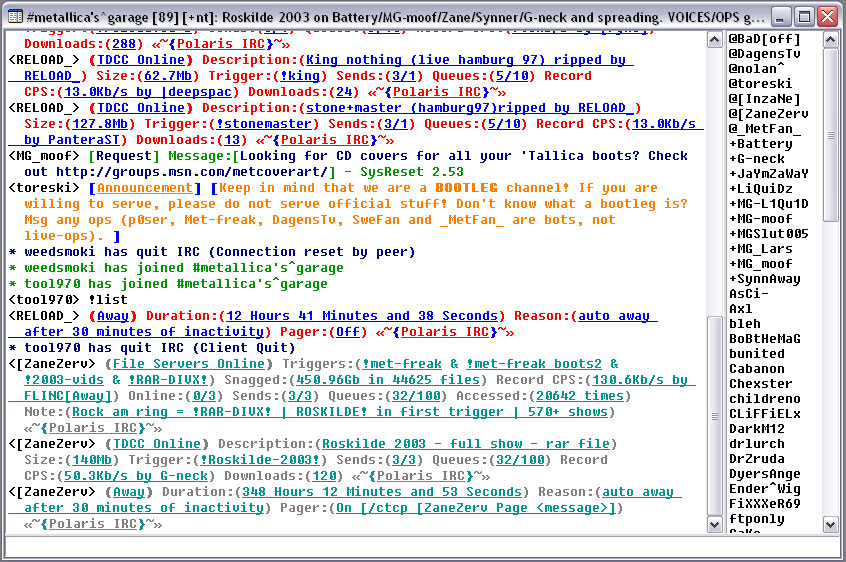Select Ender^Wig in the nick list
846x562 pixels.
click(765, 489)
